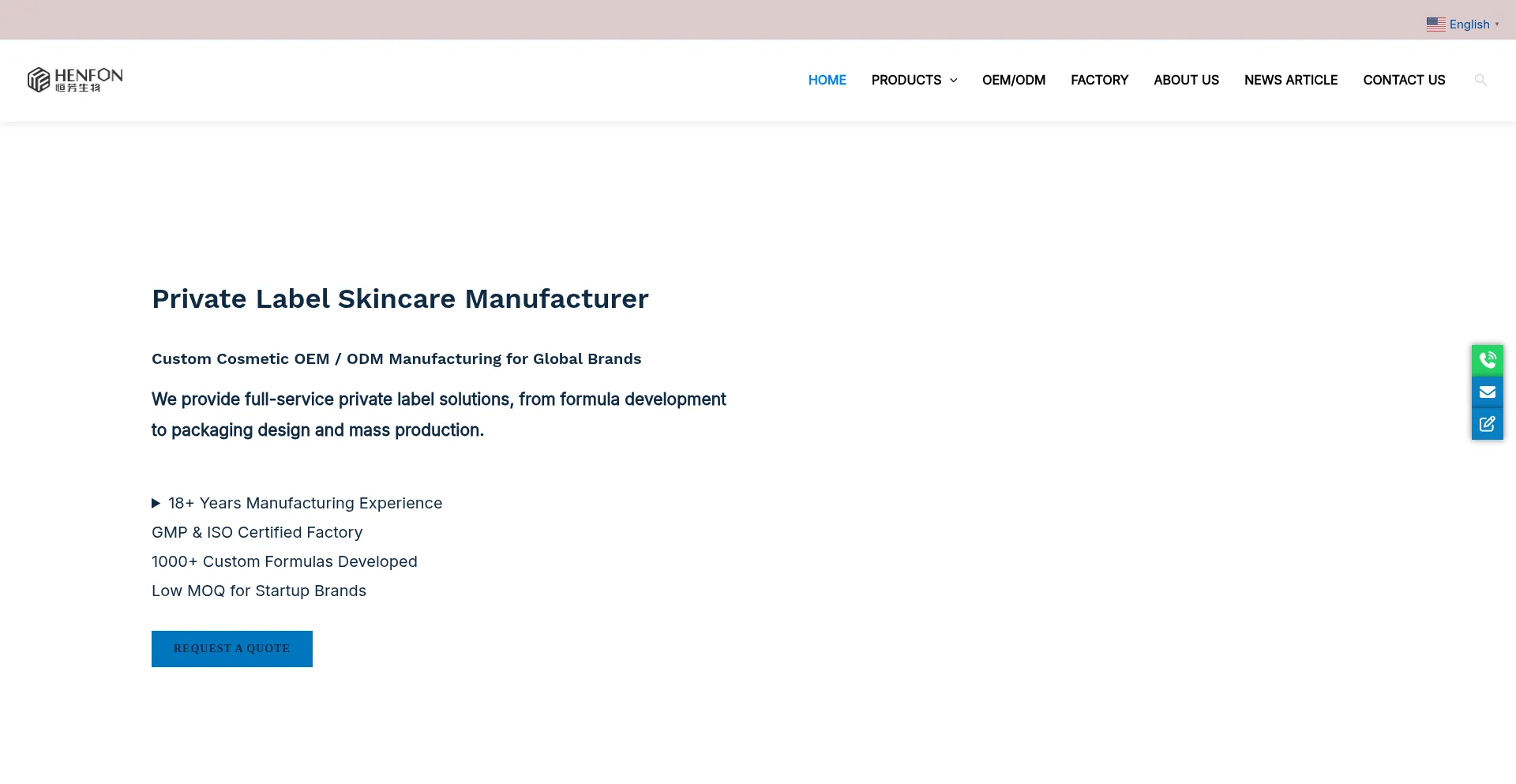Click Custom Cosmetic OEM / ODM subtitle

pyautogui.click(x=396, y=358)
